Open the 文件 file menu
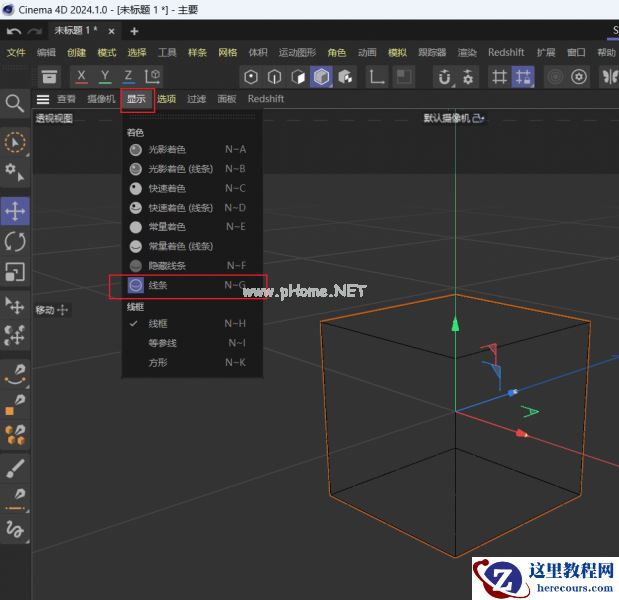 16,52
